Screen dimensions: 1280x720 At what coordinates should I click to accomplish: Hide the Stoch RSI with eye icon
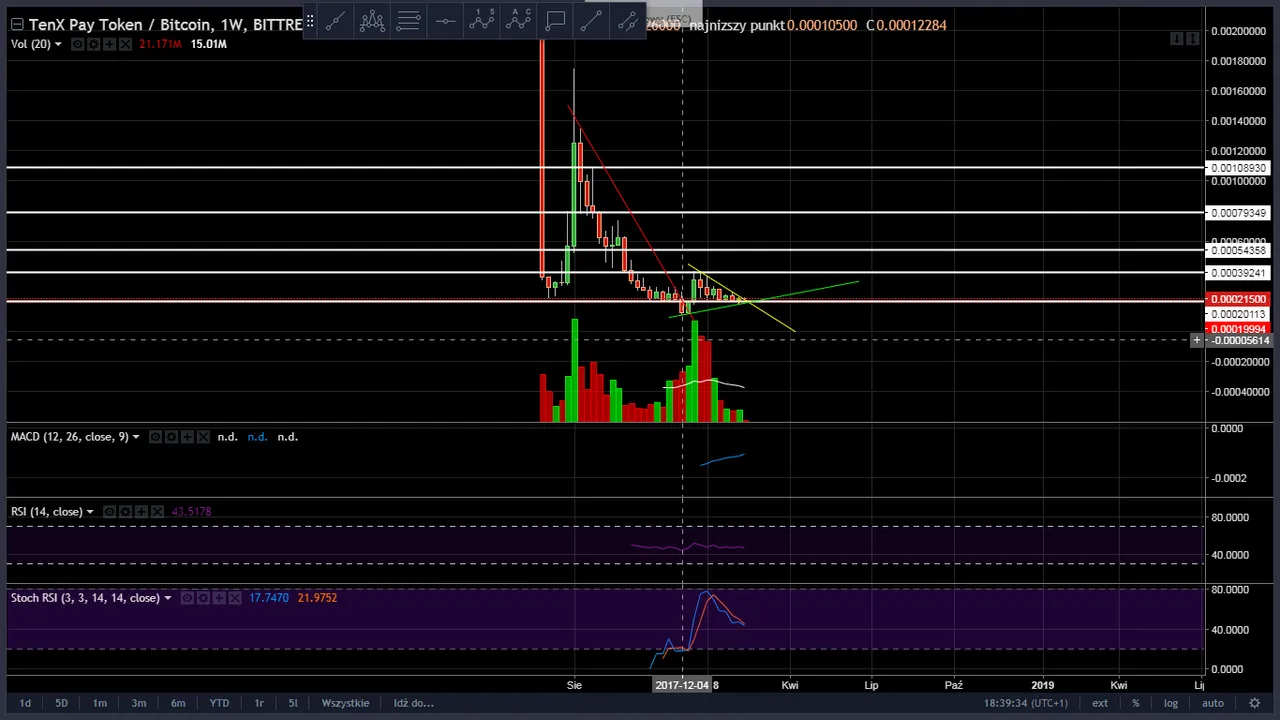coord(187,598)
